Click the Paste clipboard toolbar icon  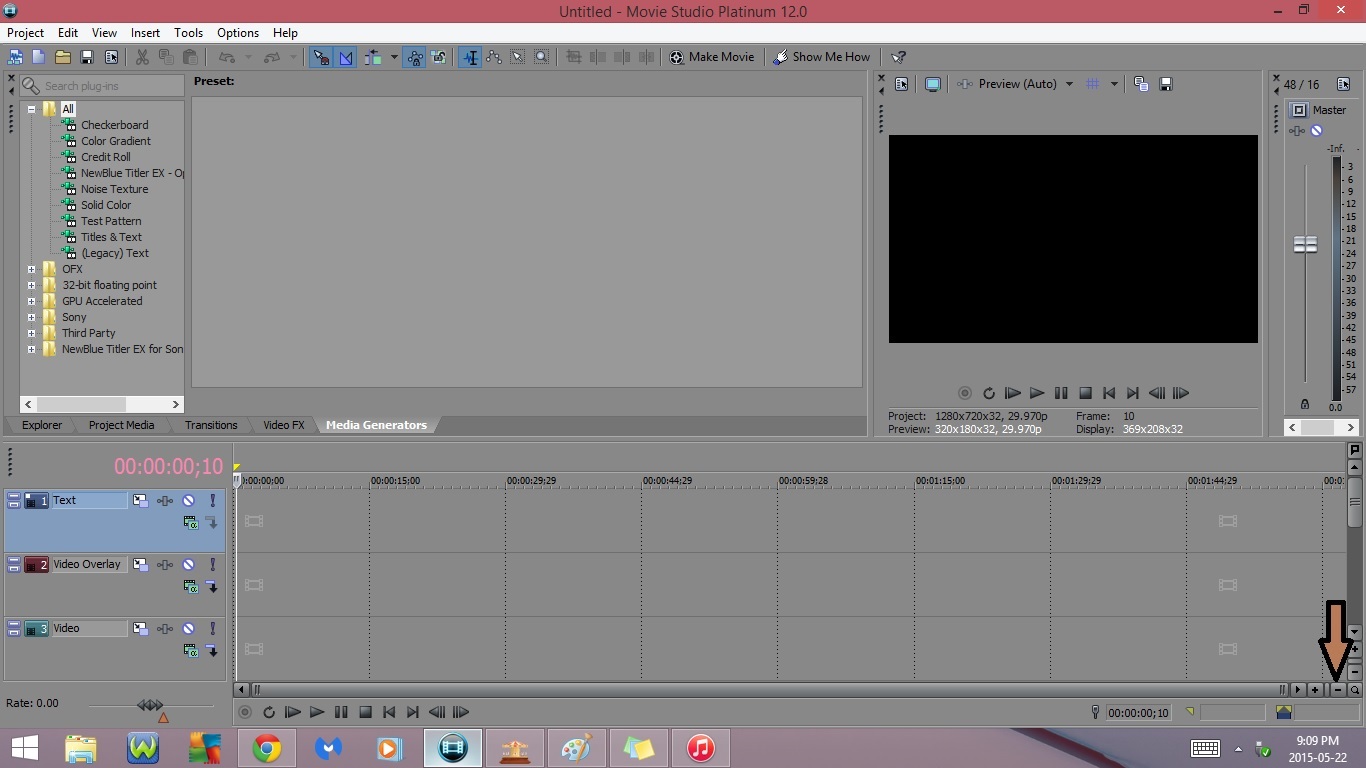click(x=190, y=57)
